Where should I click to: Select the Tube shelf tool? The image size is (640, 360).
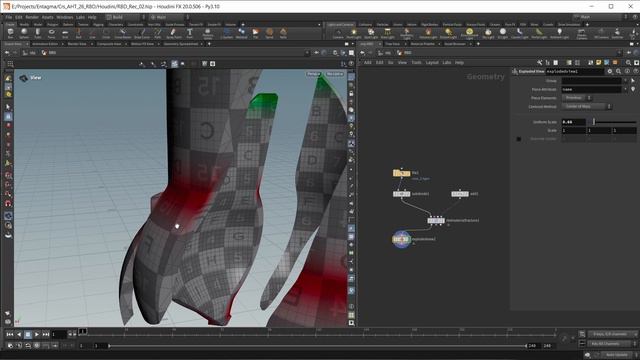pos(37,33)
